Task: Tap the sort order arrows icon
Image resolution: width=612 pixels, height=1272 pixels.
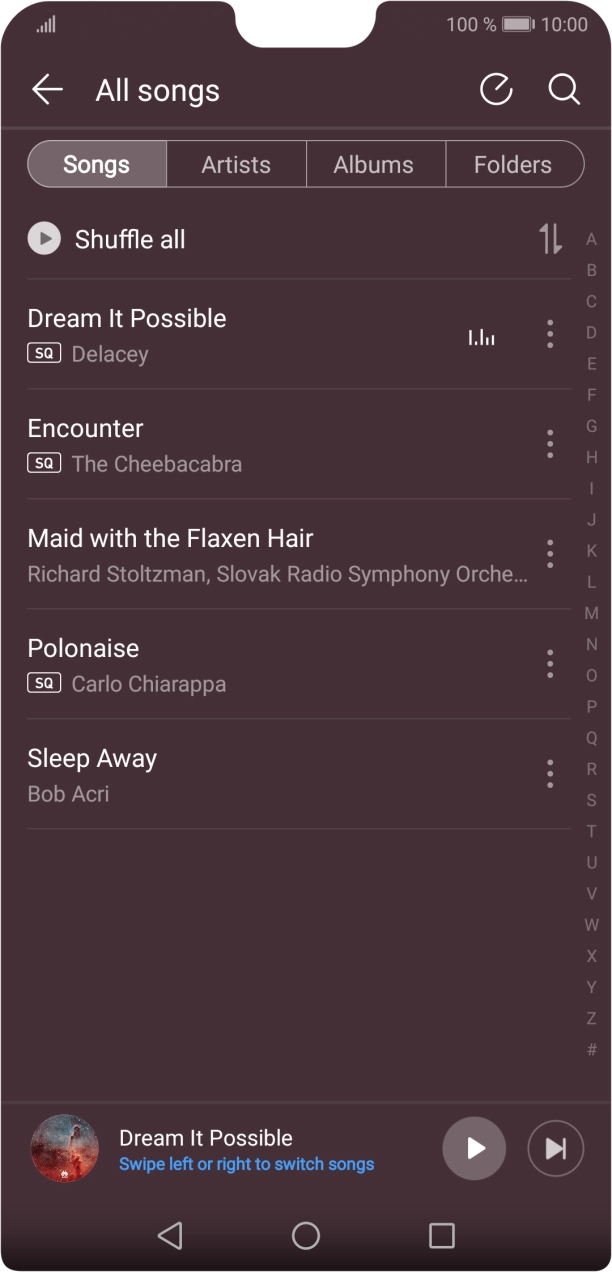Action: coord(550,239)
